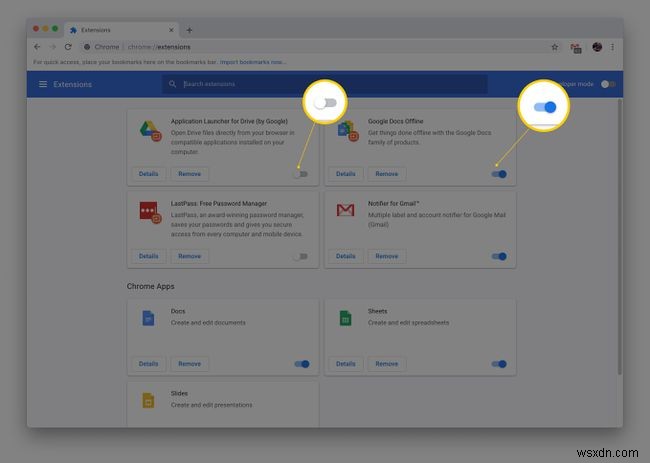This screenshot has height=463, width=650.
Task: Remove Application Launcher for Drive
Action: (x=189, y=174)
